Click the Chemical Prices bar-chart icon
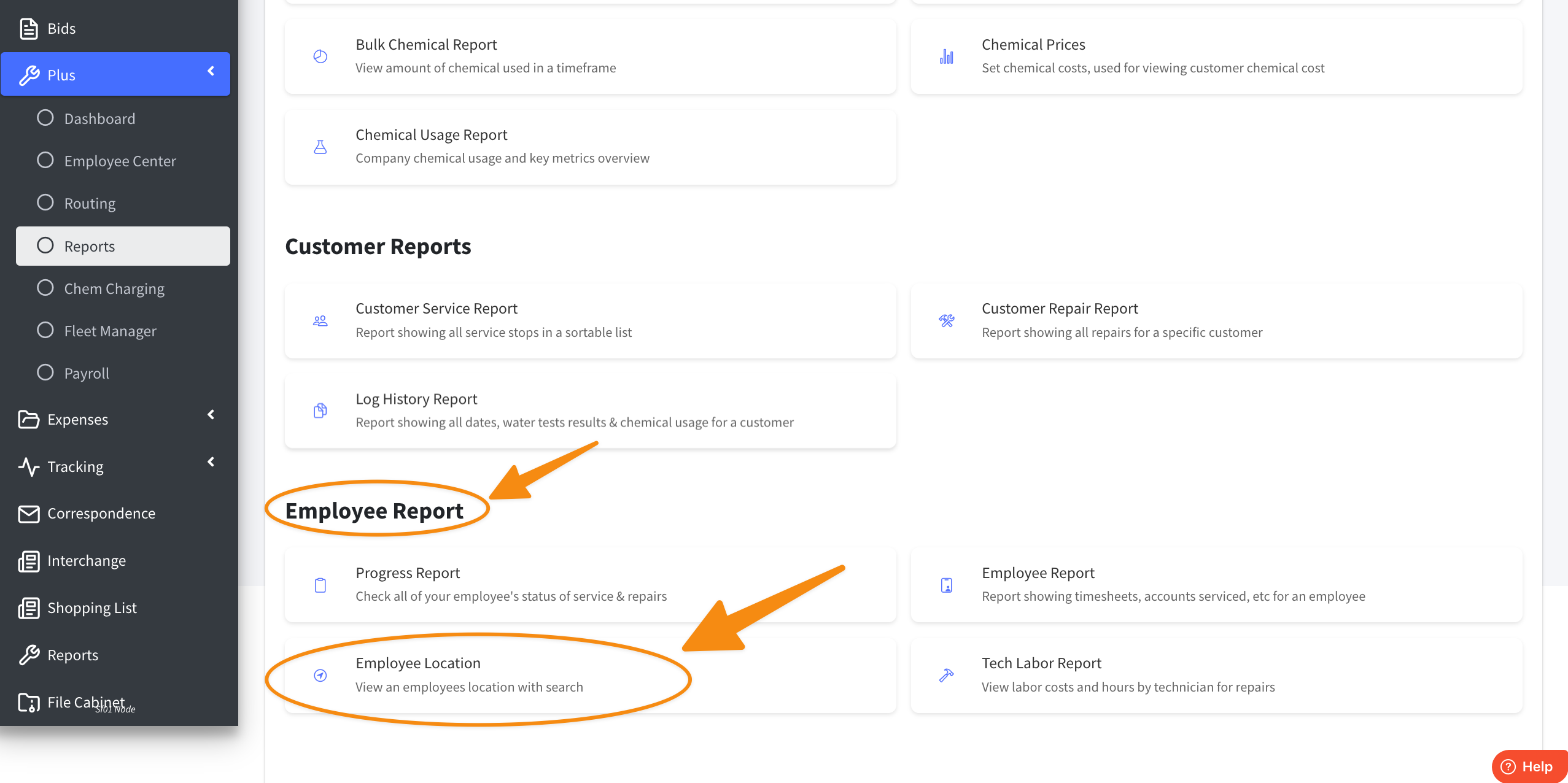This screenshot has width=1568, height=783. 946,56
